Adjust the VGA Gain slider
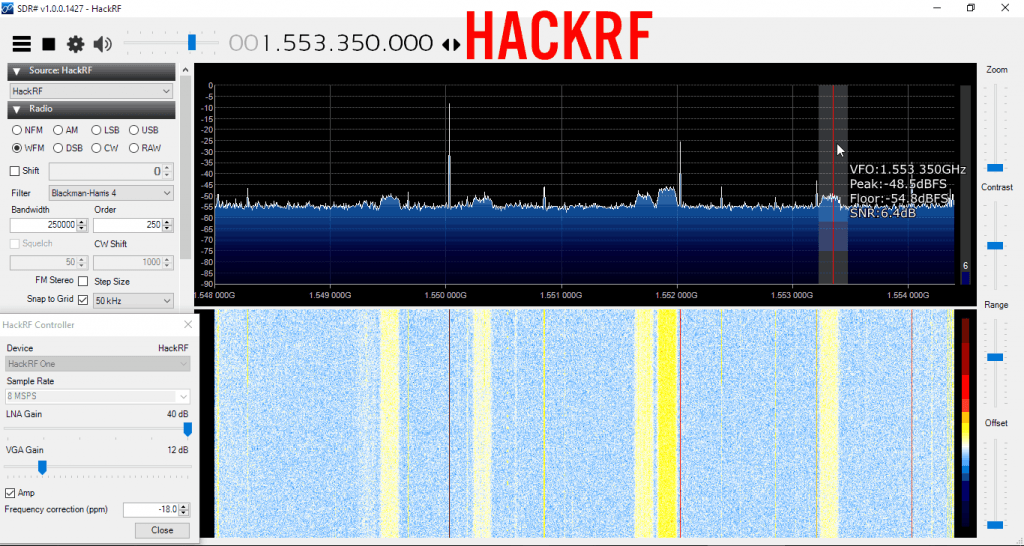 [42, 466]
